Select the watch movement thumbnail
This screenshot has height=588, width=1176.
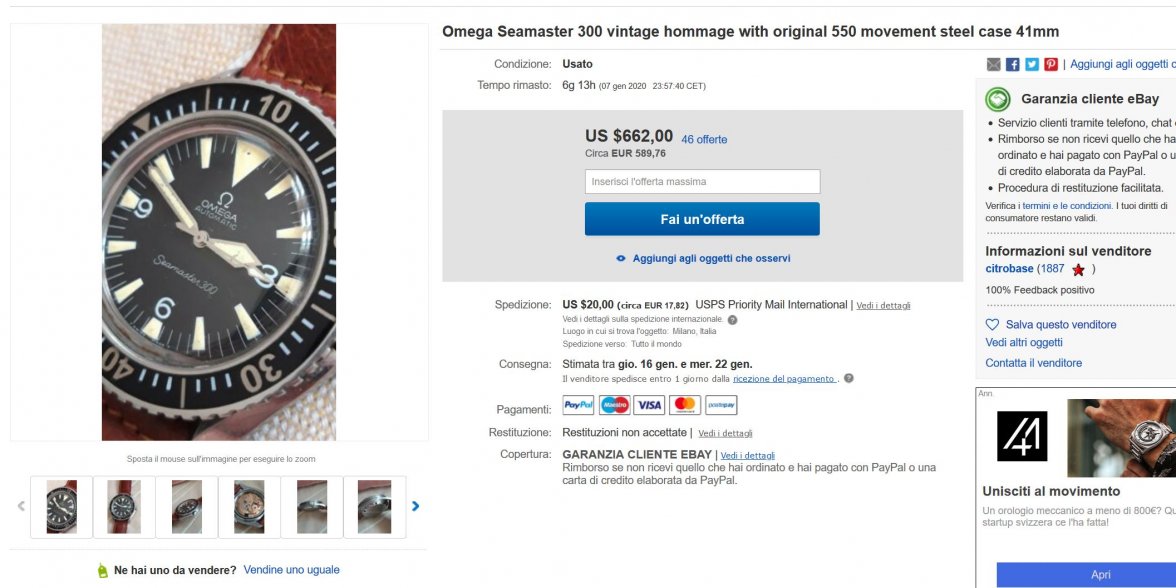point(249,507)
